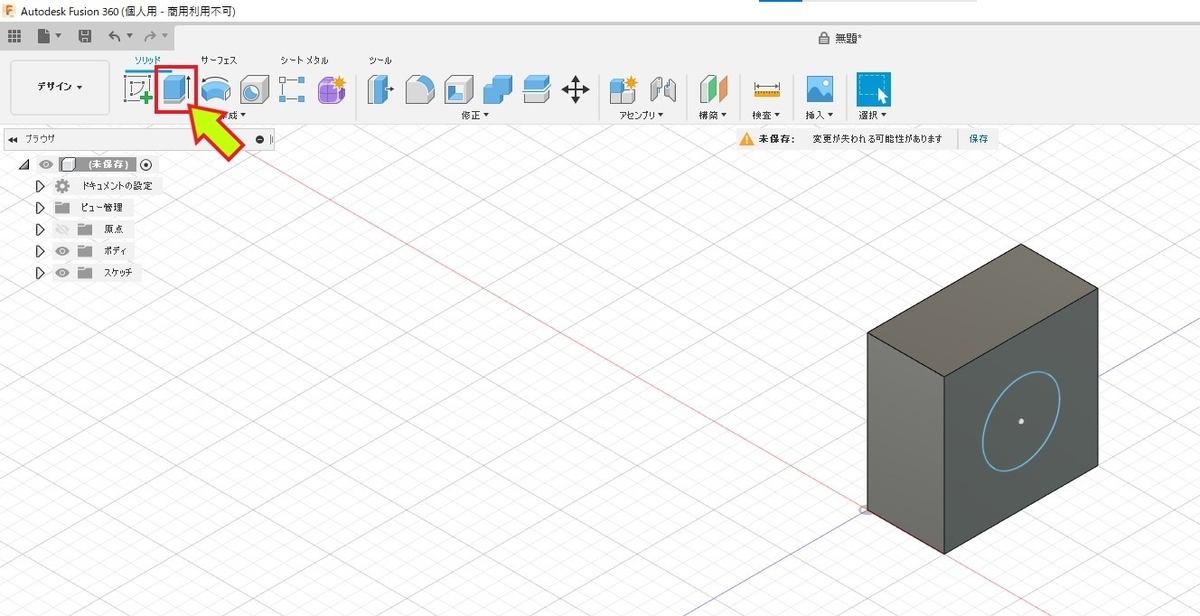Hide the ボディ folder via eye
This screenshot has width=1200, height=616.
coord(62,251)
